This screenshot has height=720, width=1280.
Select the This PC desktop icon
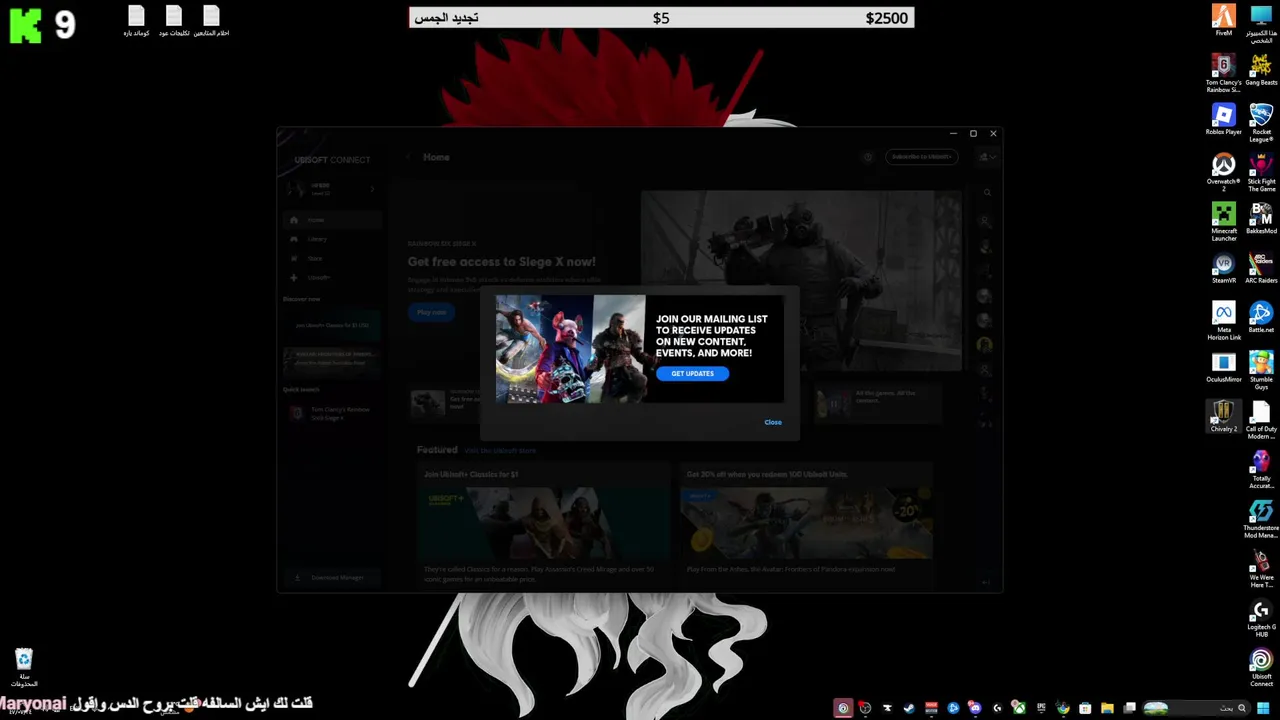1261,24
